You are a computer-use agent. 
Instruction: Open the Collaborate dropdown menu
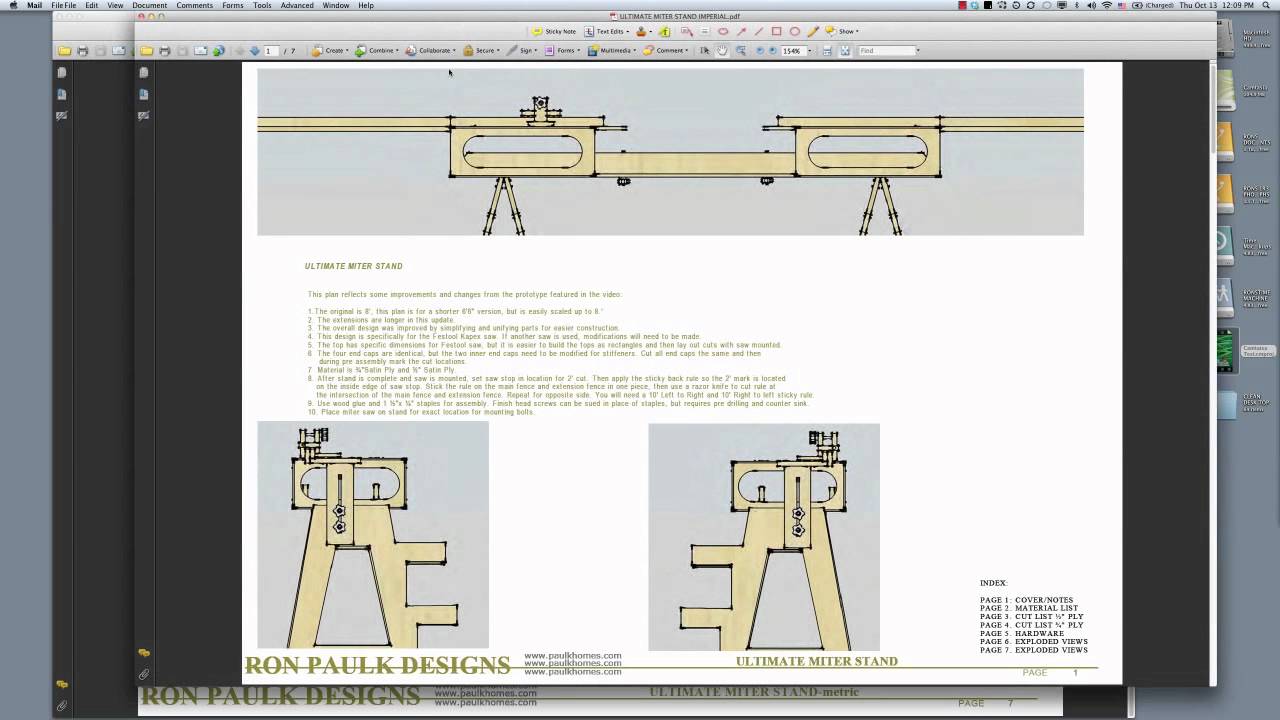tap(430, 50)
